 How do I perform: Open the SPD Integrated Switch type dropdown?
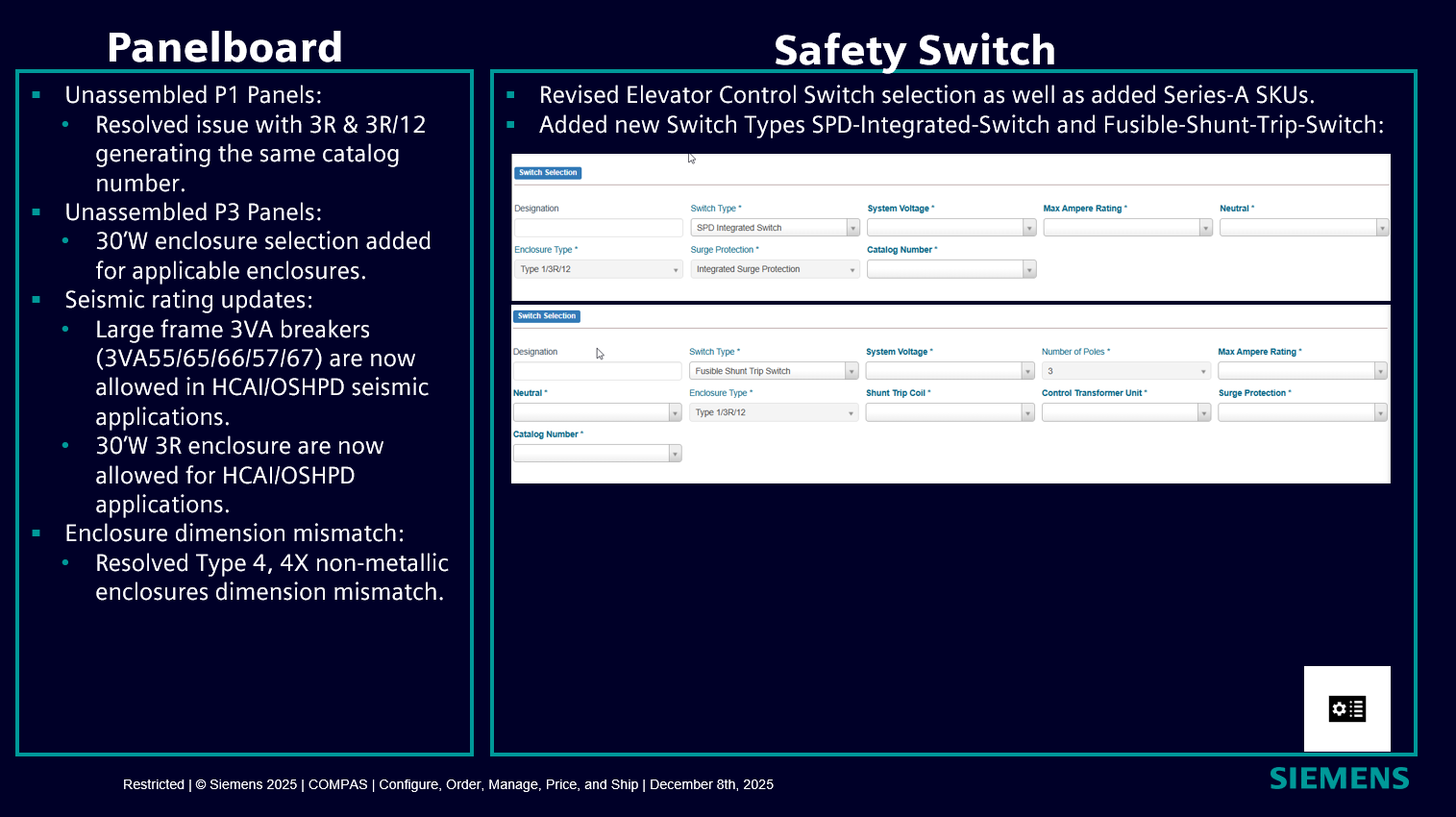[x=775, y=228]
